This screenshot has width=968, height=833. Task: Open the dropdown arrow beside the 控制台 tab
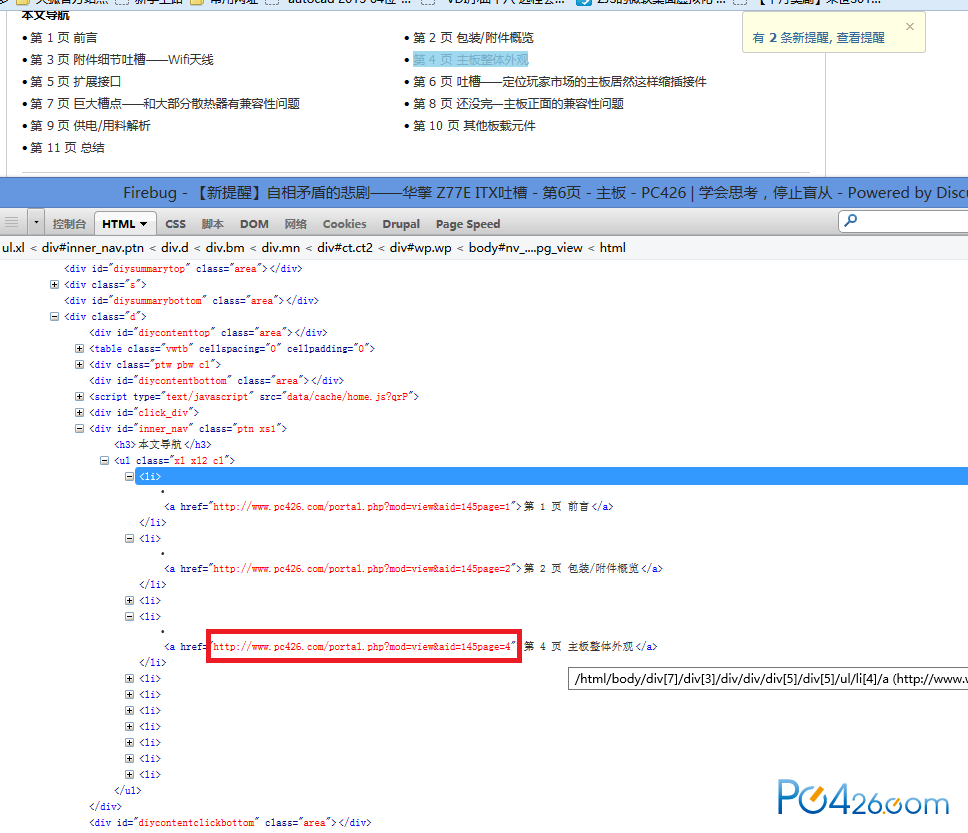coord(36,222)
